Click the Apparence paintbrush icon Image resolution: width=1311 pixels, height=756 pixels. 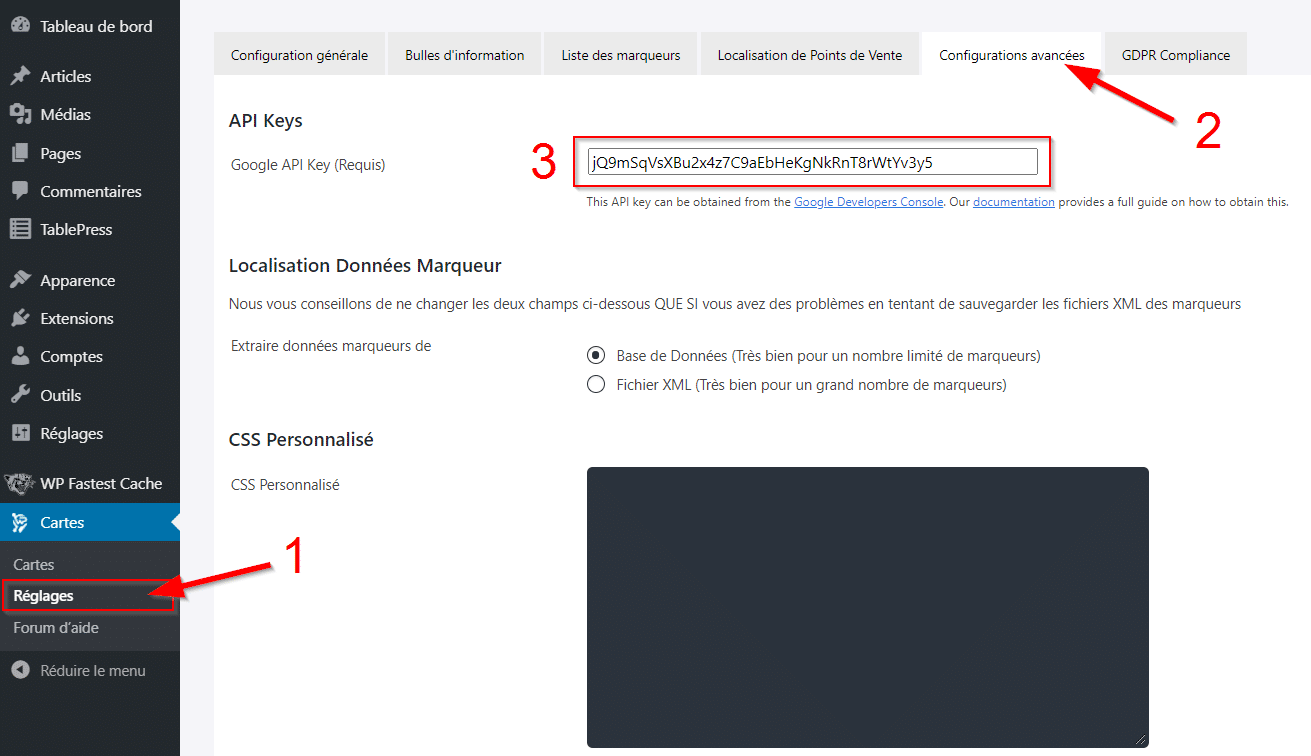coord(20,281)
